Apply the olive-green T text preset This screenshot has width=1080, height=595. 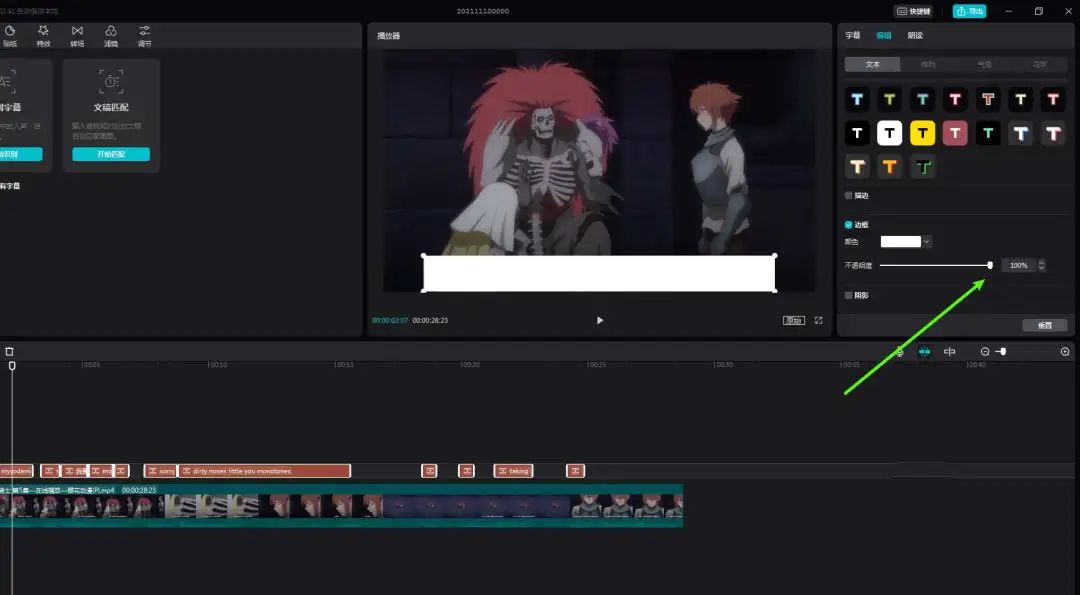click(890, 99)
